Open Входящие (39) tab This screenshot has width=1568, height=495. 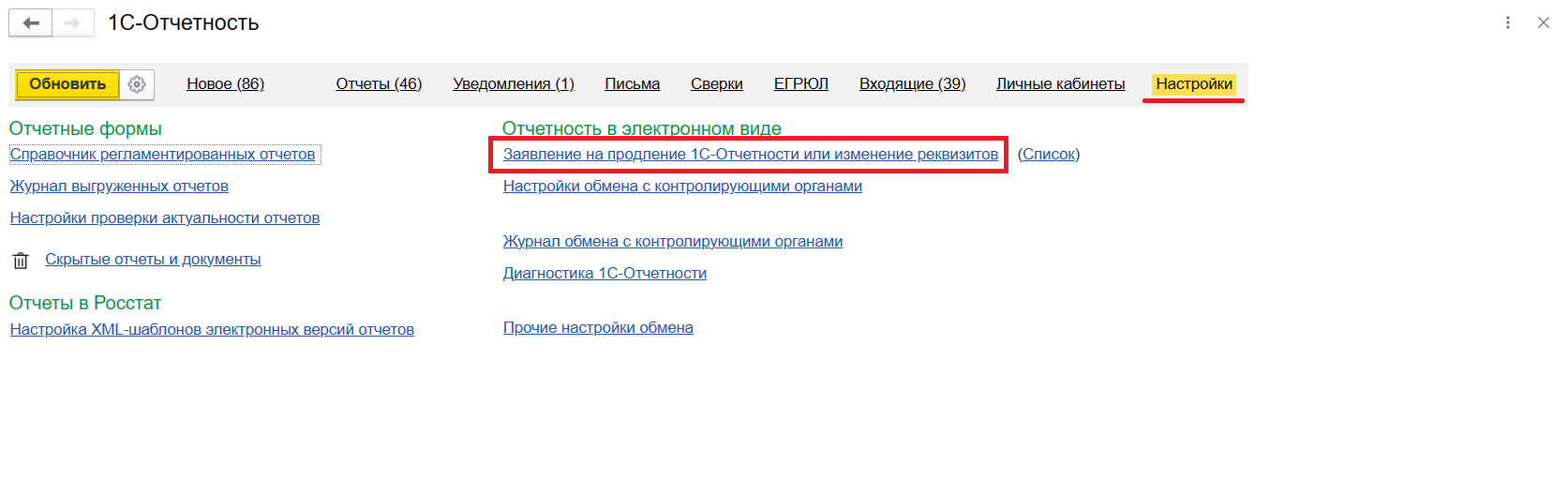tap(912, 84)
